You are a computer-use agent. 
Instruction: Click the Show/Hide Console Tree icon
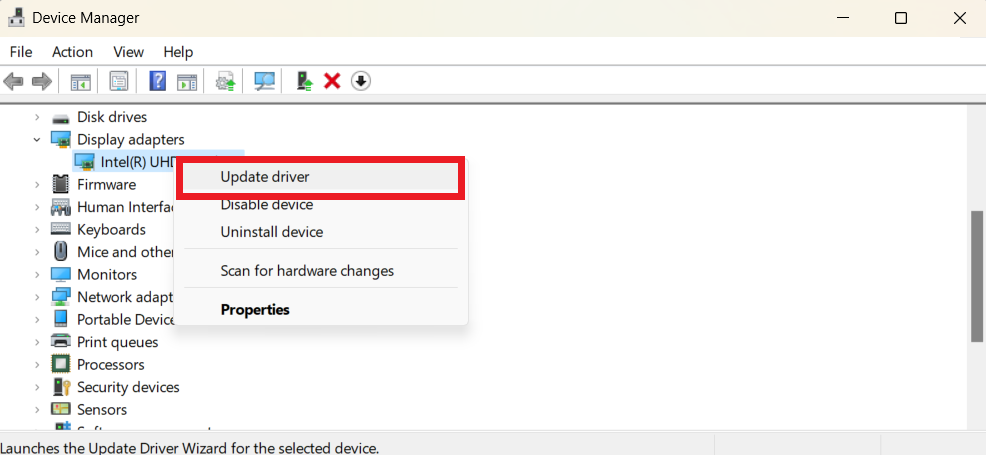81,81
